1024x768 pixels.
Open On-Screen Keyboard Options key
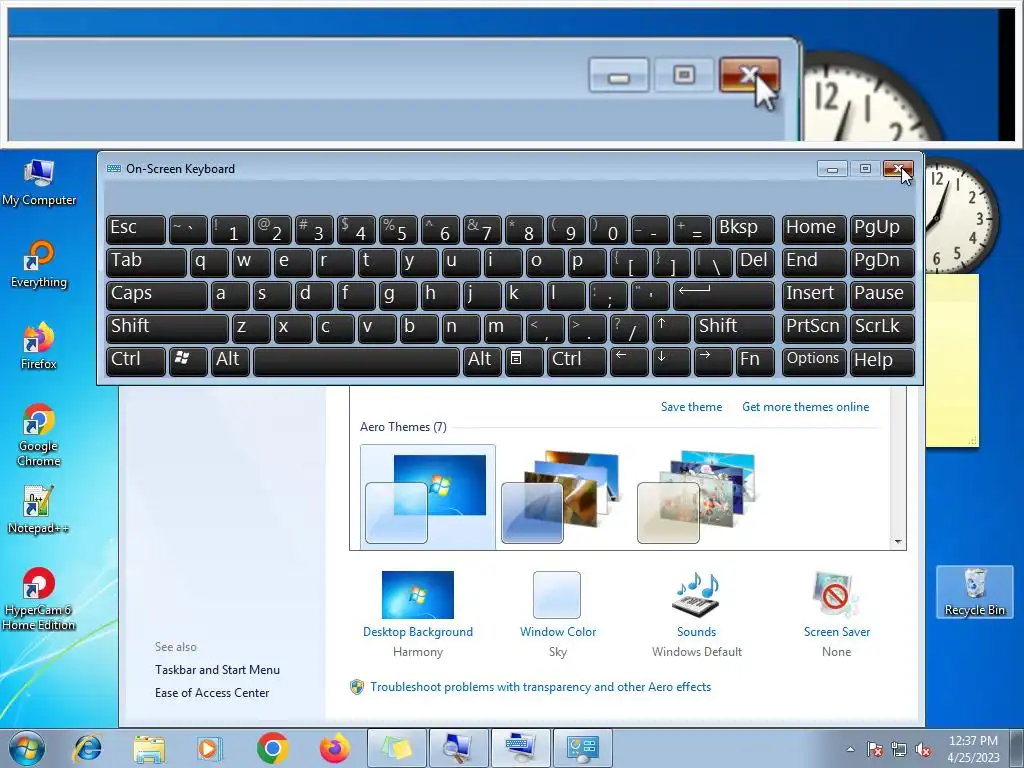click(813, 360)
